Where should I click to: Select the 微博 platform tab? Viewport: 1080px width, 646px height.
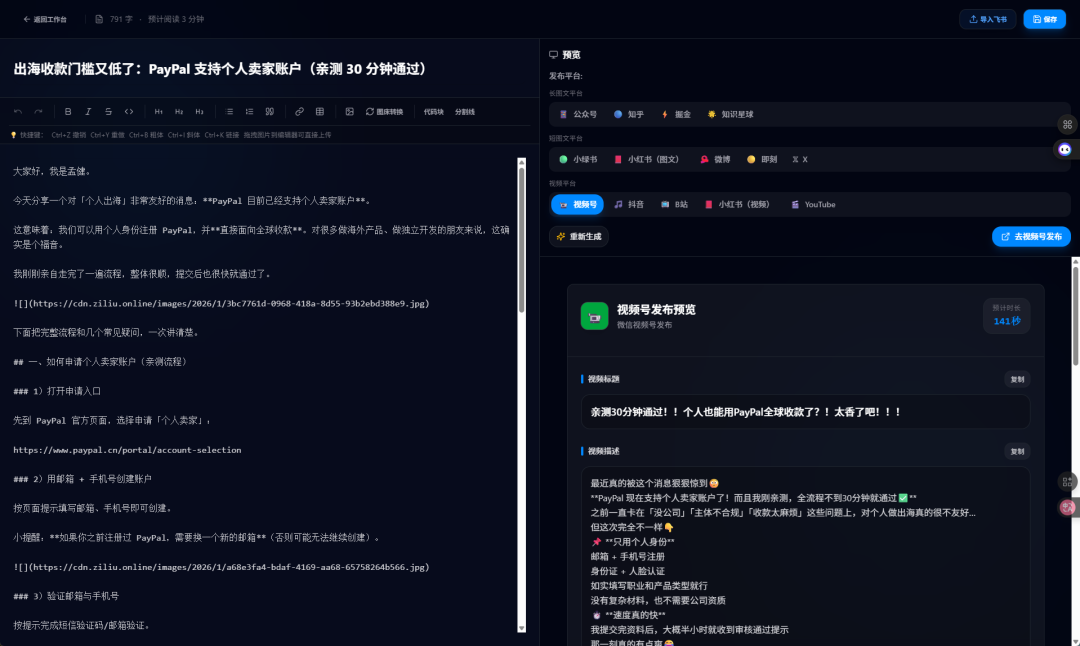pos(715,159)
